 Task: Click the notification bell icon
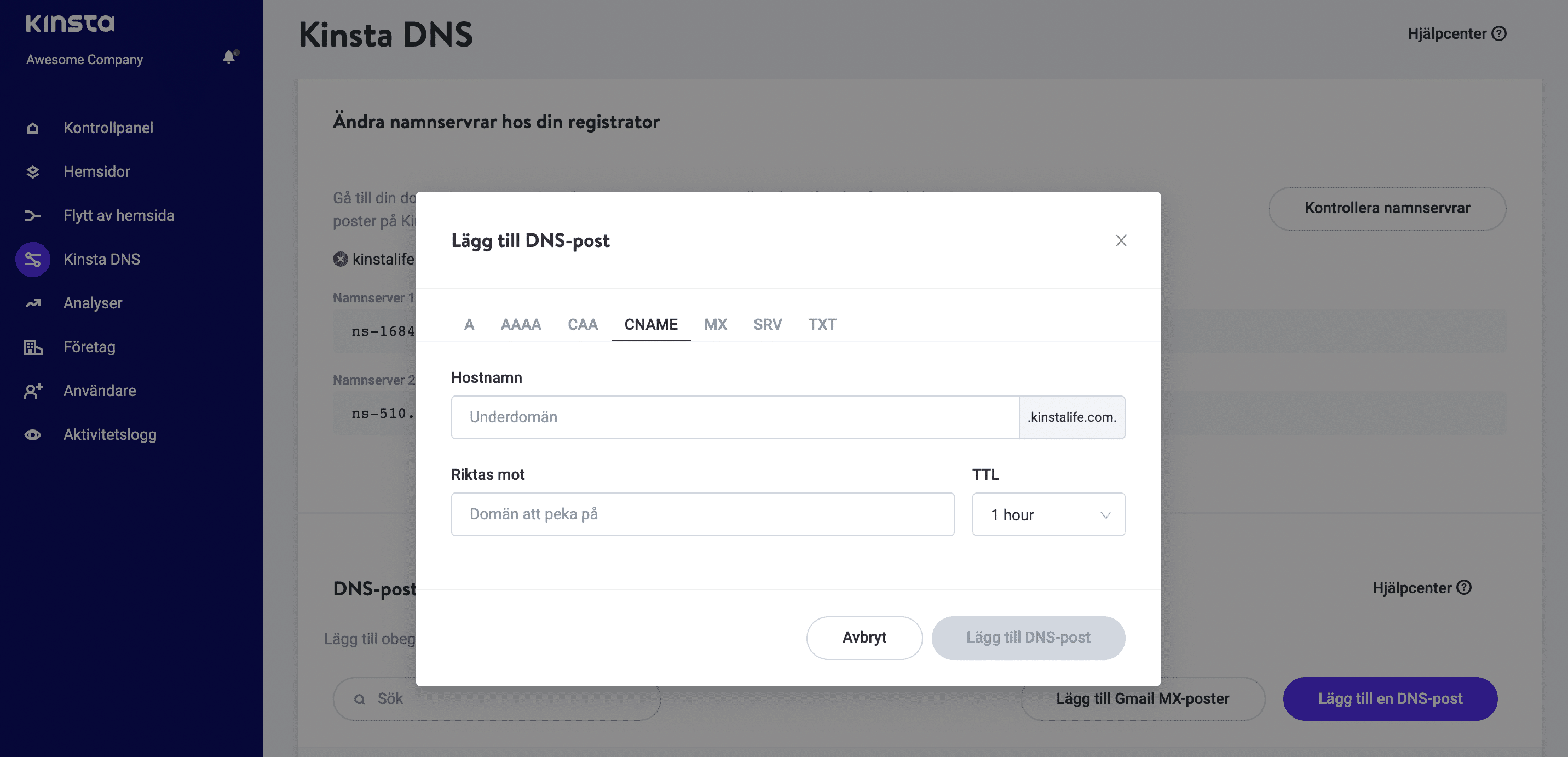point(229,58)
